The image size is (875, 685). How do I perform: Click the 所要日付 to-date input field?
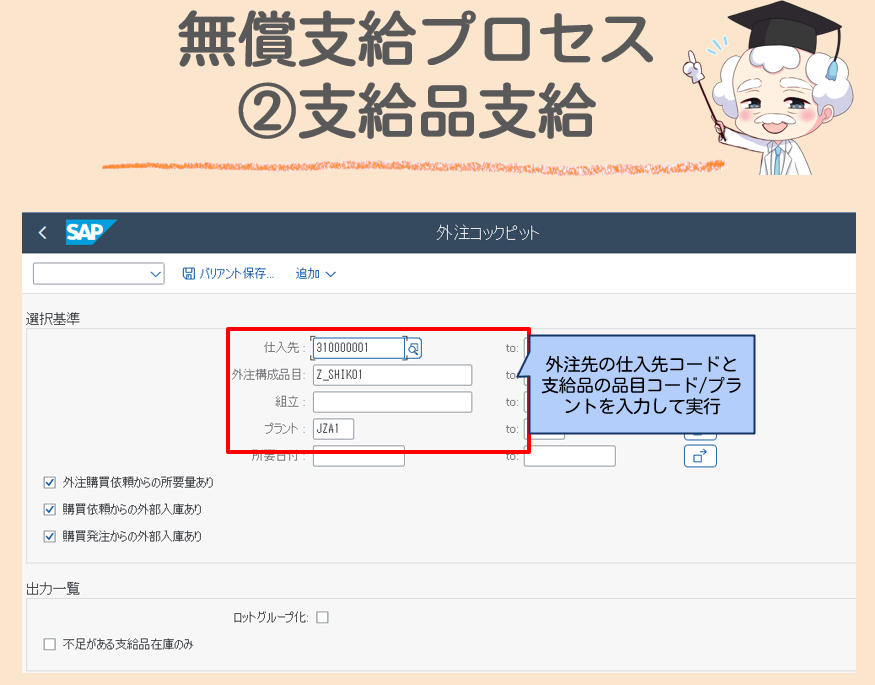[x=569, y=456]
